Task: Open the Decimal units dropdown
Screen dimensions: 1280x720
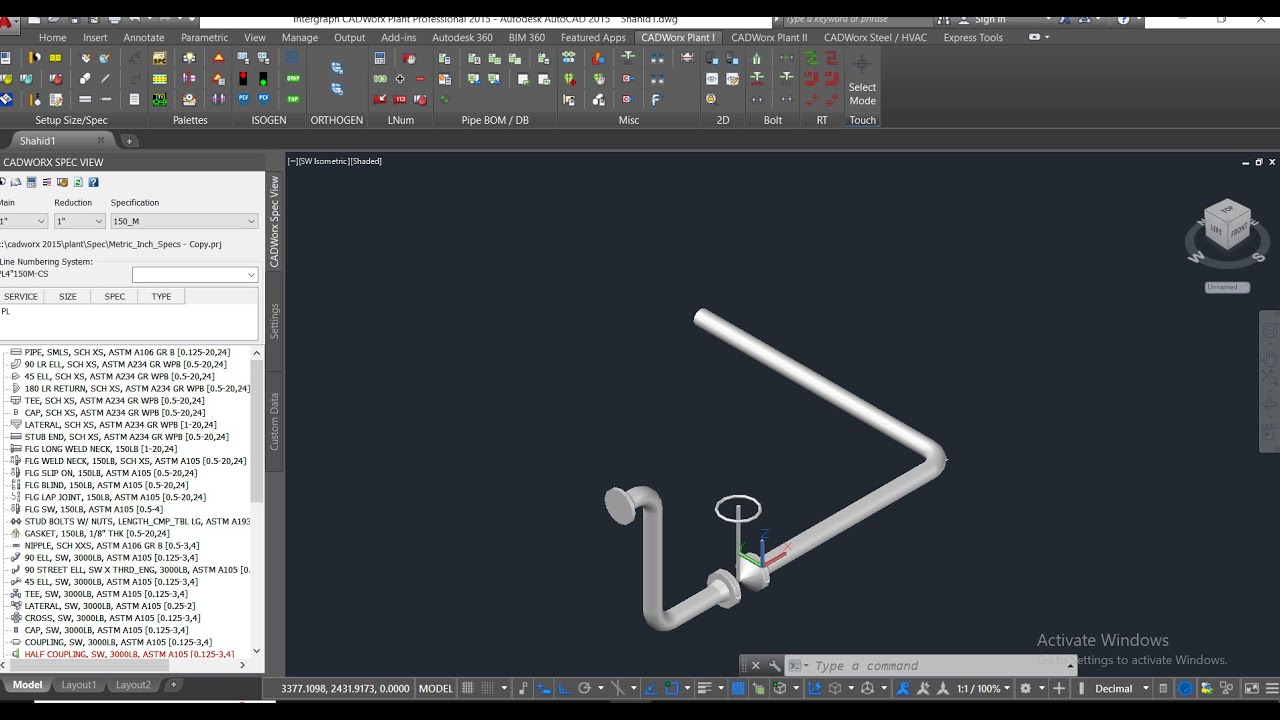Action: tap(1120, 688)
